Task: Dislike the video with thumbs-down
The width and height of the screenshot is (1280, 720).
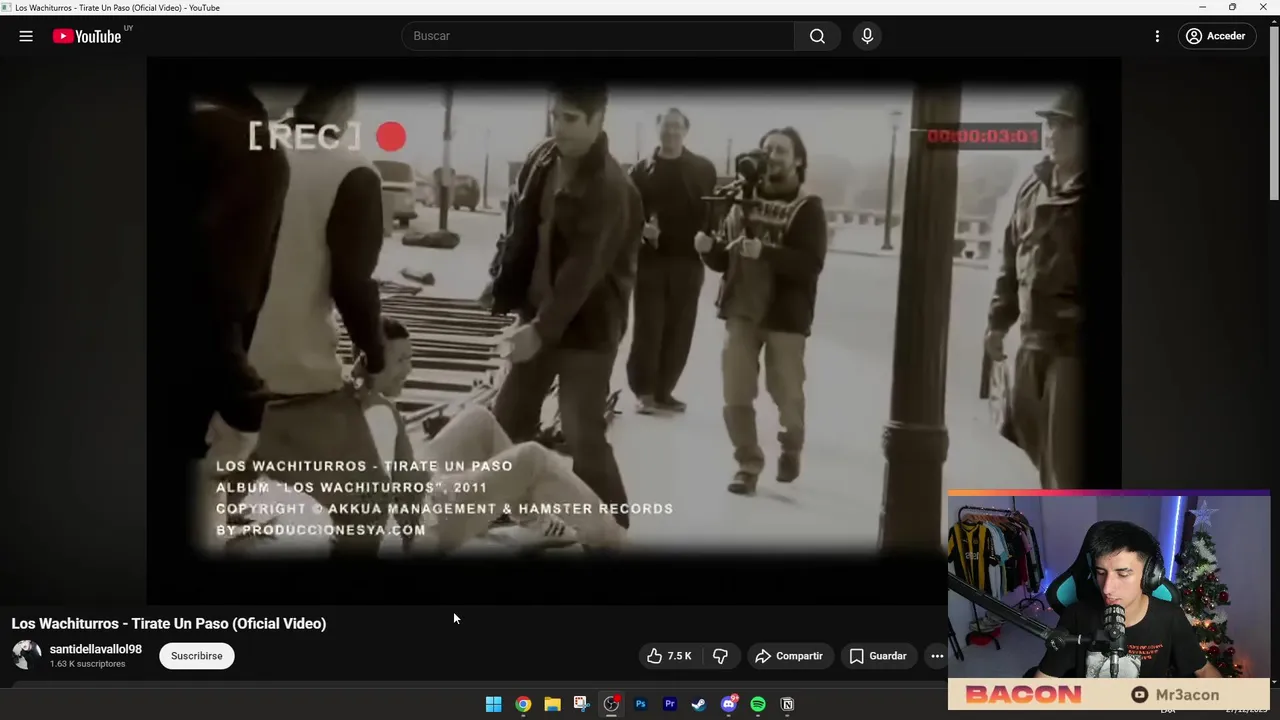Action: coord(720,656)
